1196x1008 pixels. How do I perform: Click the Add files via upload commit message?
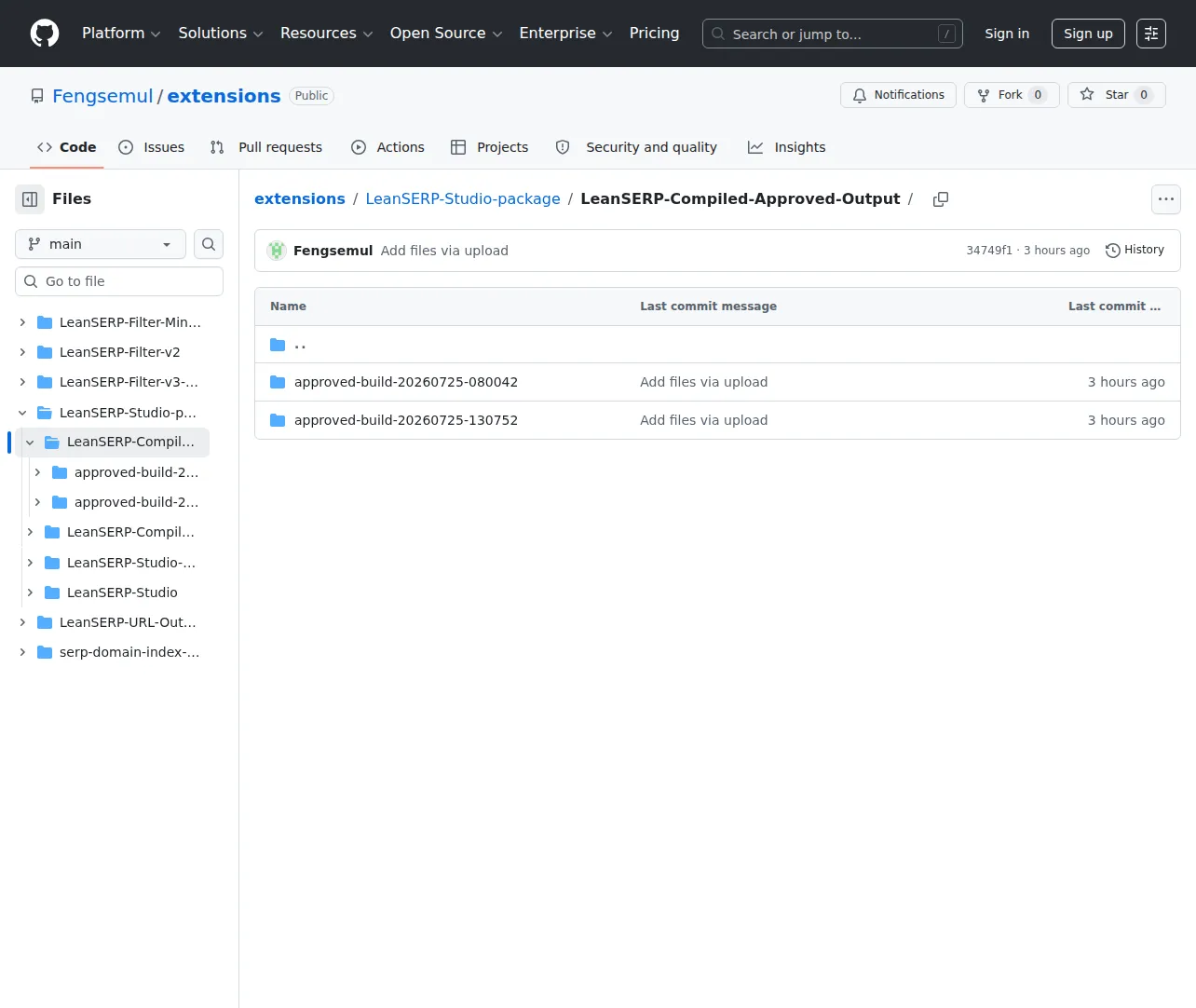444,251
